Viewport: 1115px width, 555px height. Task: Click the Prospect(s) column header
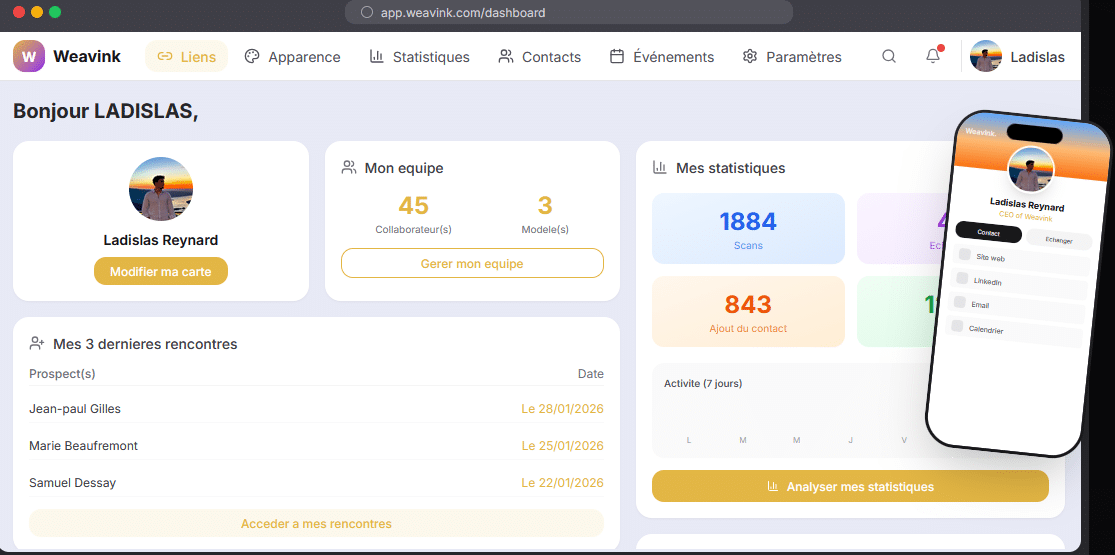[62, 374]
